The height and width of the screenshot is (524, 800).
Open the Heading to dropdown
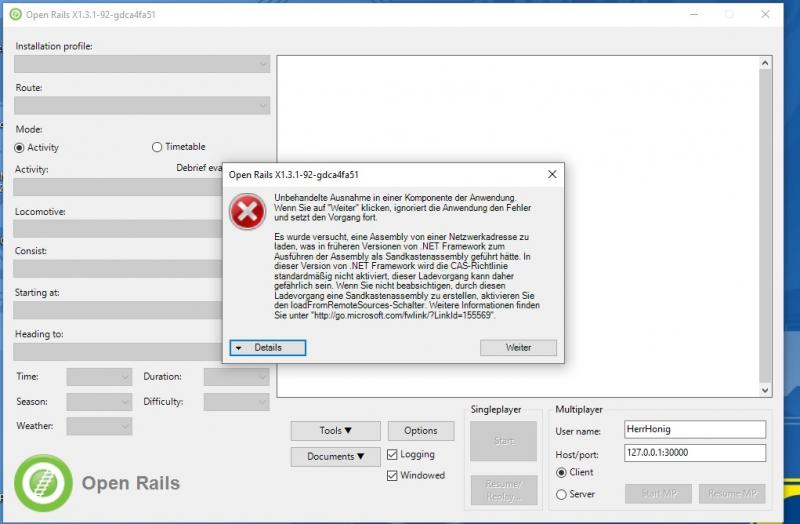point(118,352)
